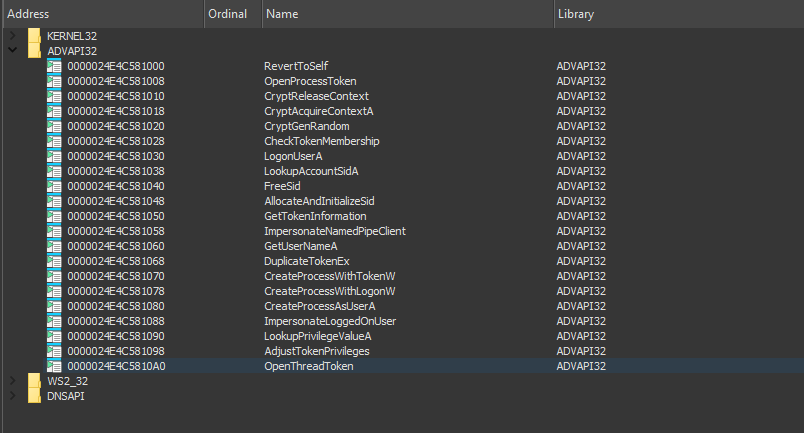Click the import icon at address 0000024E4C581040
Image resolution: width=804 pixels, height=433 pixels.
click(x=54, y=186)
